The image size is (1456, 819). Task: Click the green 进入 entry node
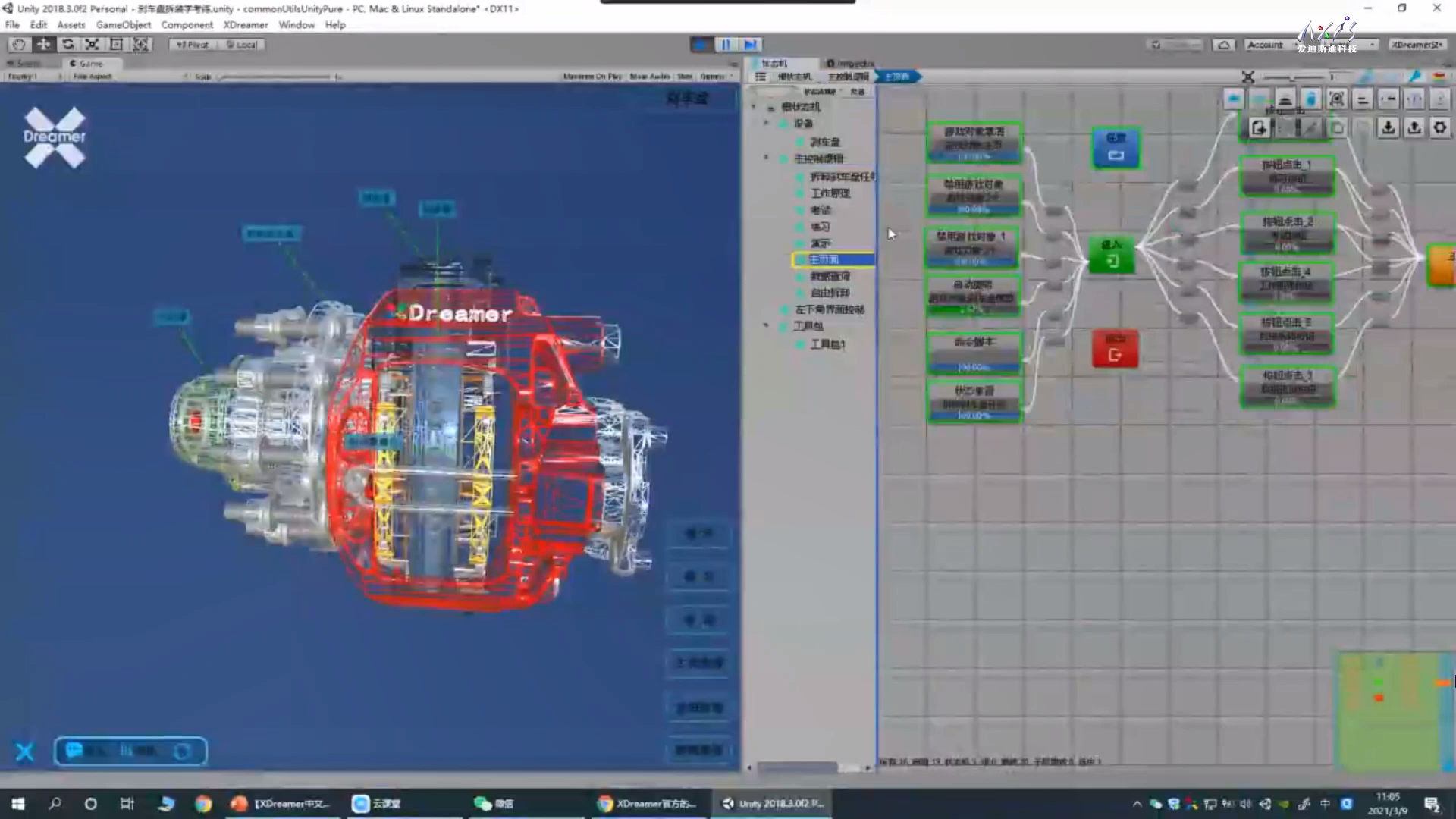tap(1112, 255)
